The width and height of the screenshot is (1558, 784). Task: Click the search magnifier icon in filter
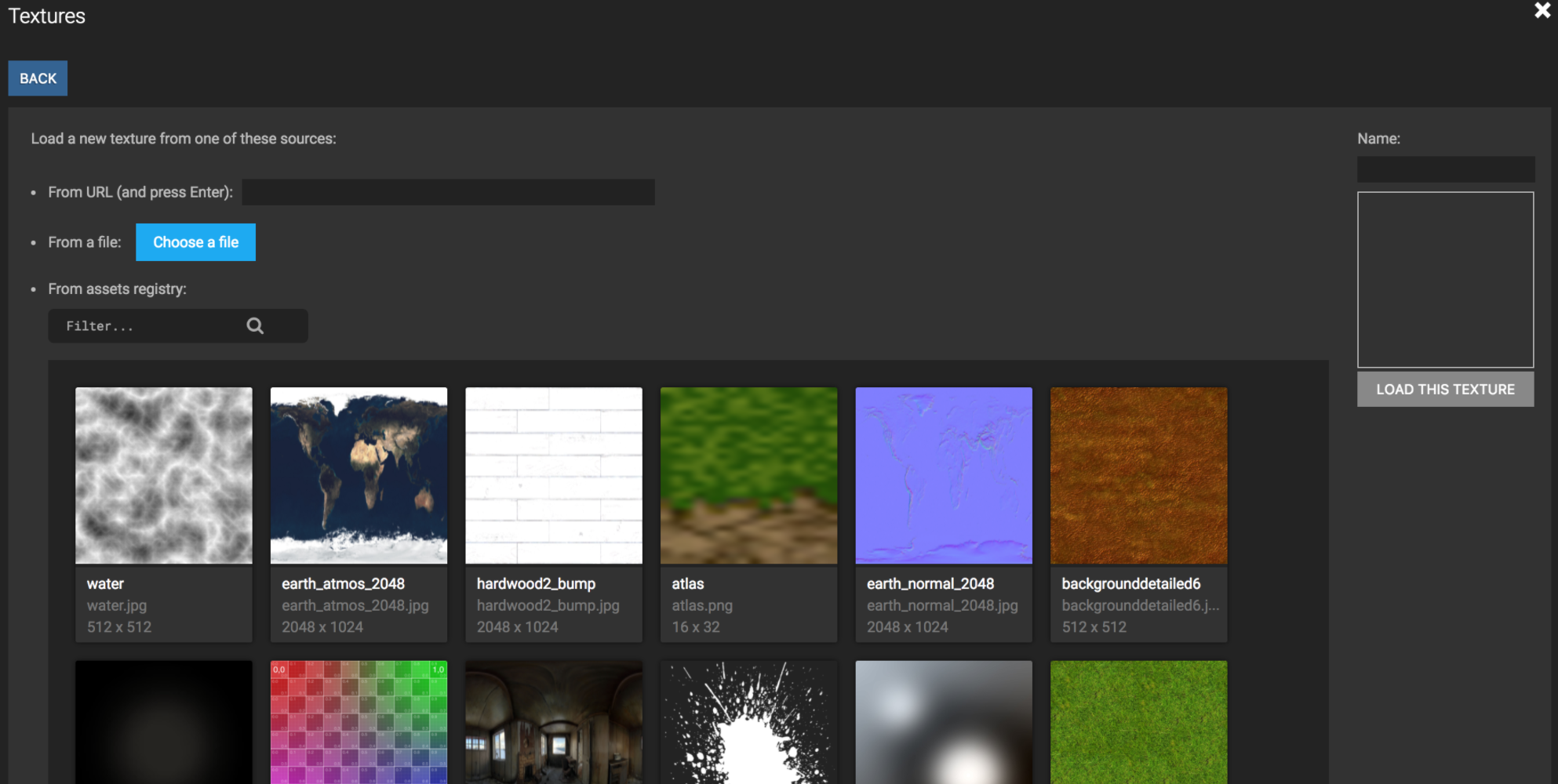pos(255,326)
